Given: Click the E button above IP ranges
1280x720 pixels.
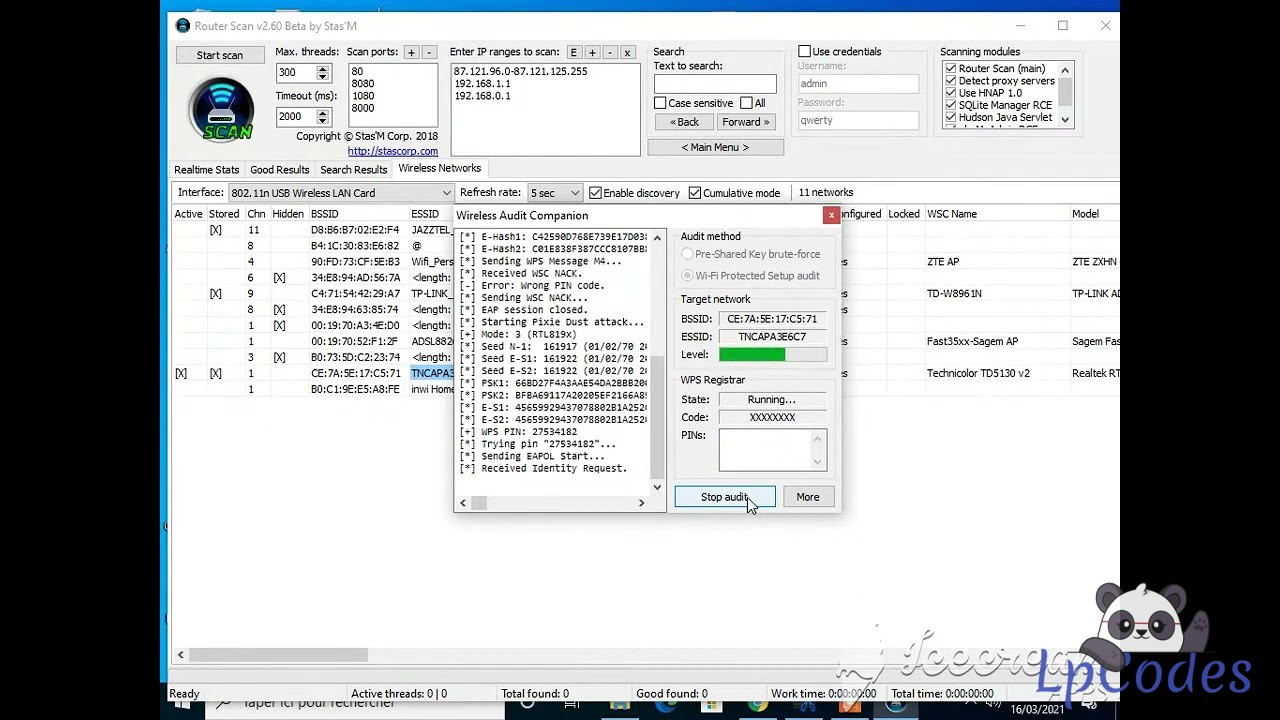Looking at the screenshot, I should pos(573,52).
